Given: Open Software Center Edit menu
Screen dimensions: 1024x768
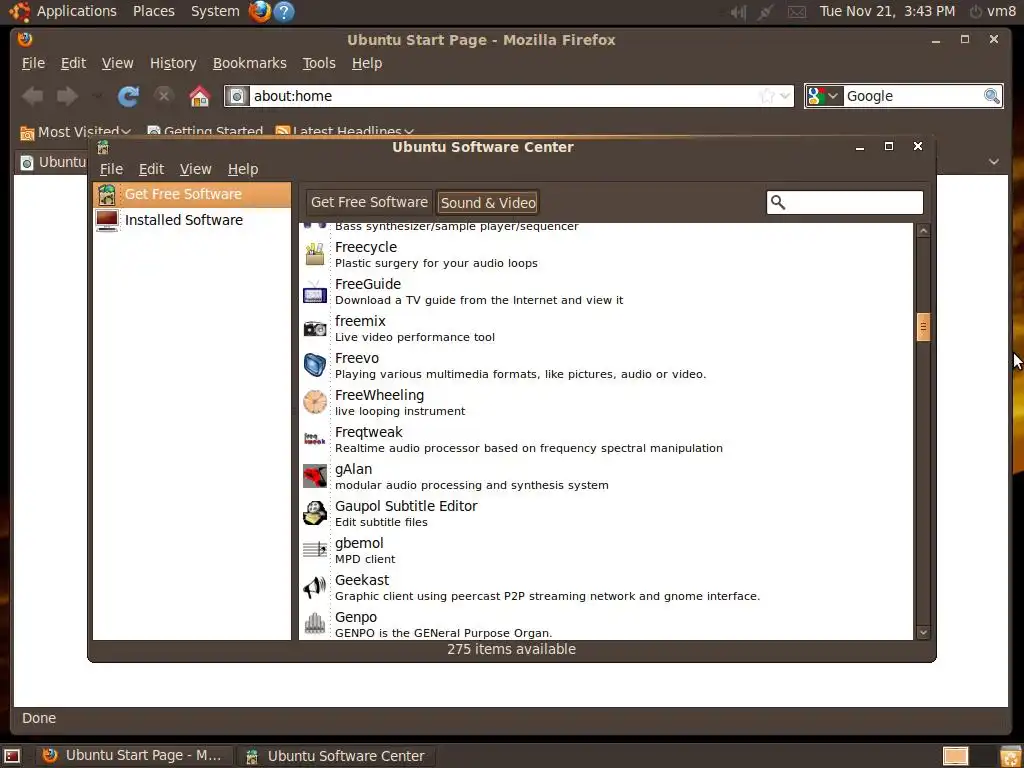Looking at the screenshot, I should pyautogui.click(x=151, y=169).
